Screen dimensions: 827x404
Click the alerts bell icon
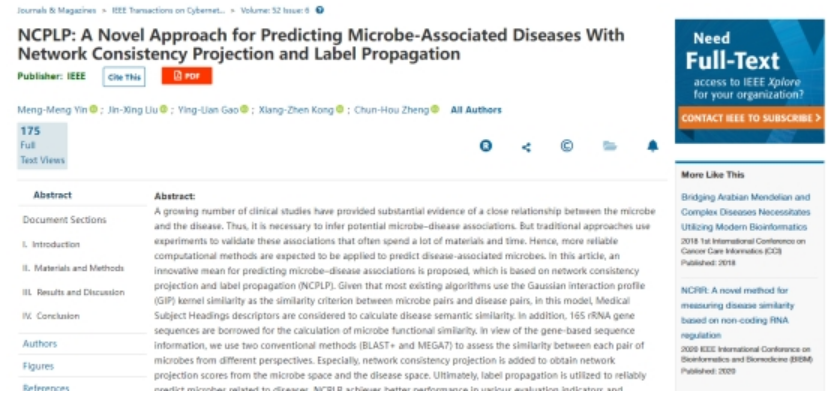653,147
